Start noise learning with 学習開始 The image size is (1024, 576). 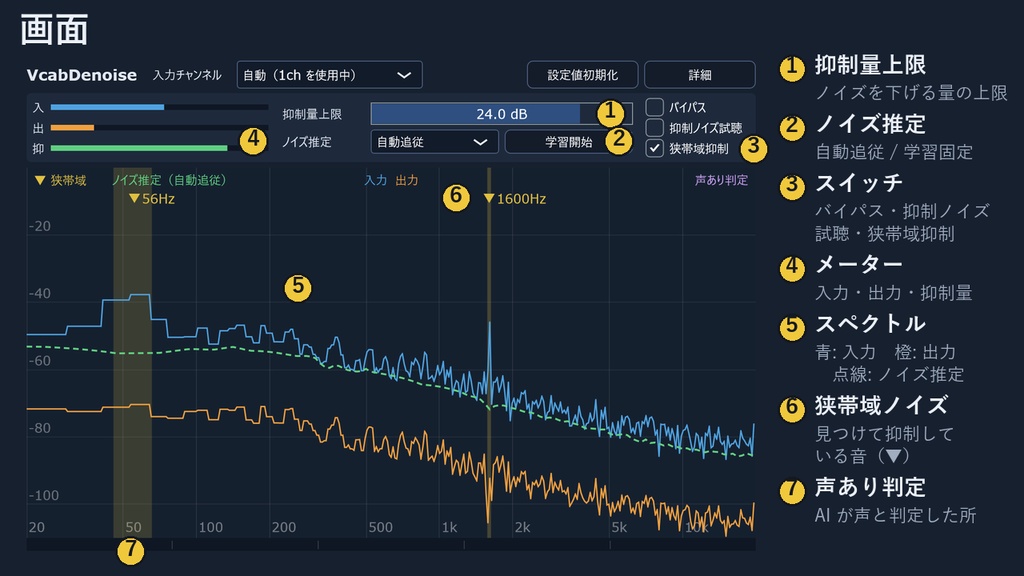point(568,142)
